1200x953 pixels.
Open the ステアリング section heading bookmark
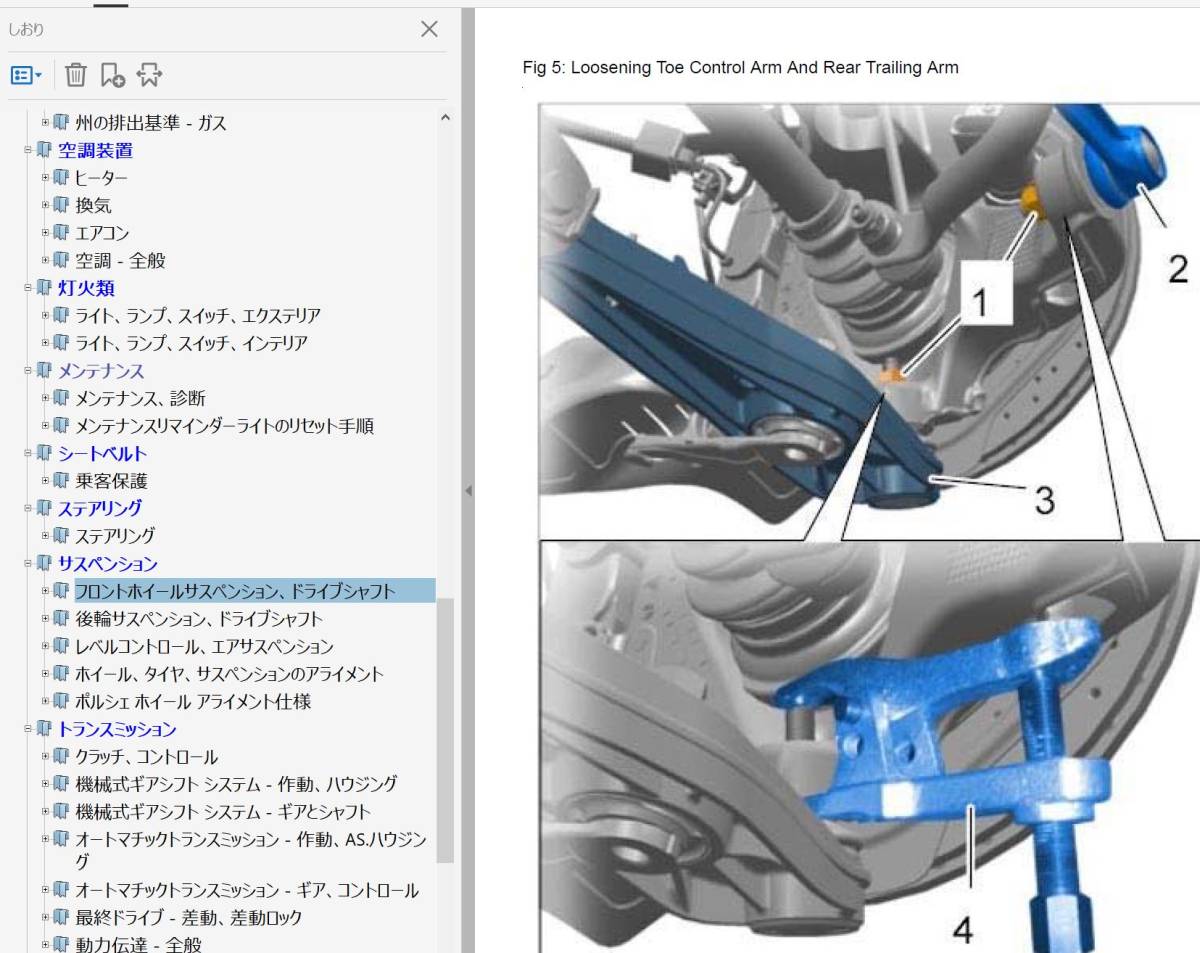coord(99,508)
